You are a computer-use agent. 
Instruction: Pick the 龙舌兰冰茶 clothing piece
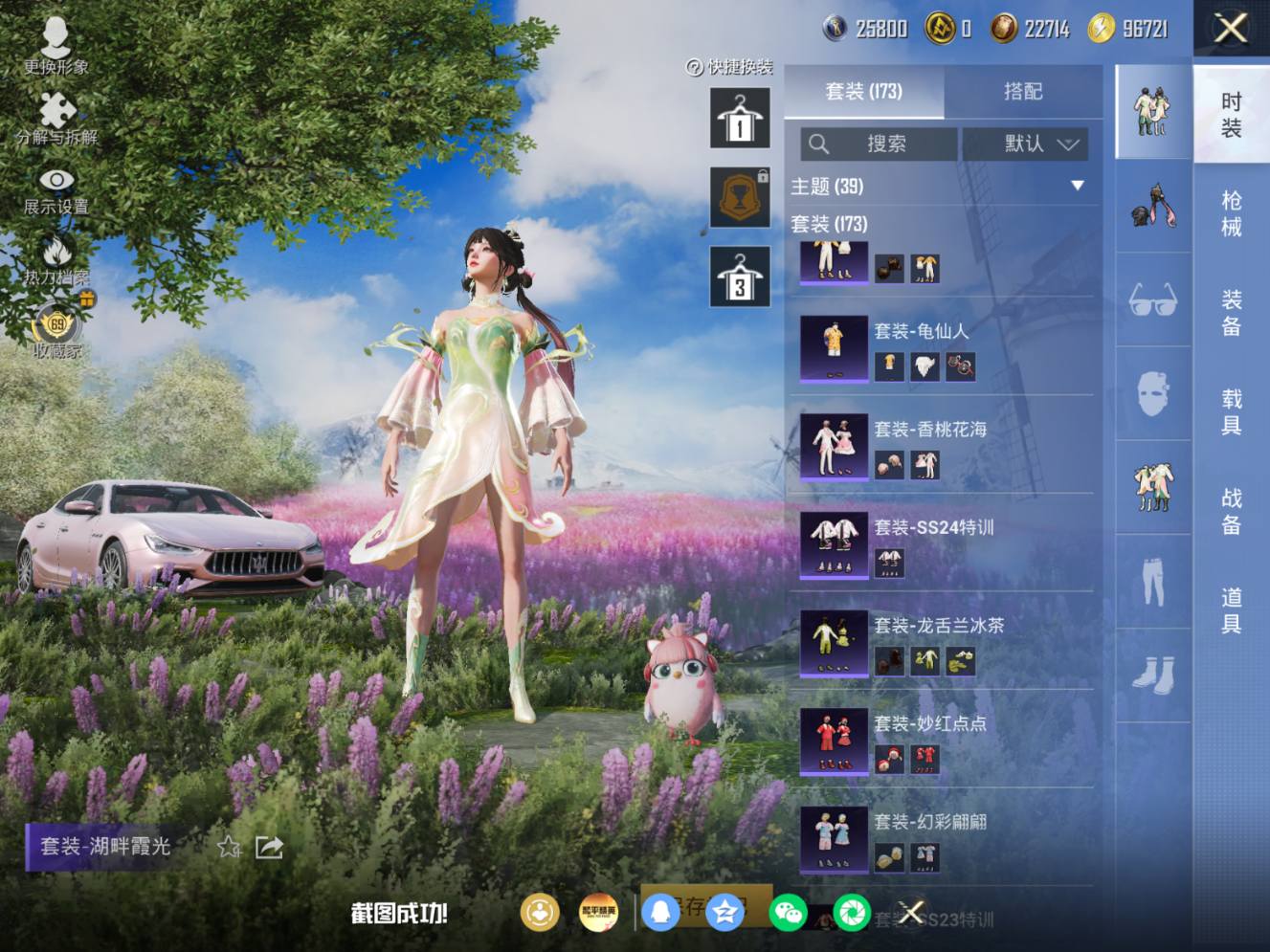pos(925,661)
